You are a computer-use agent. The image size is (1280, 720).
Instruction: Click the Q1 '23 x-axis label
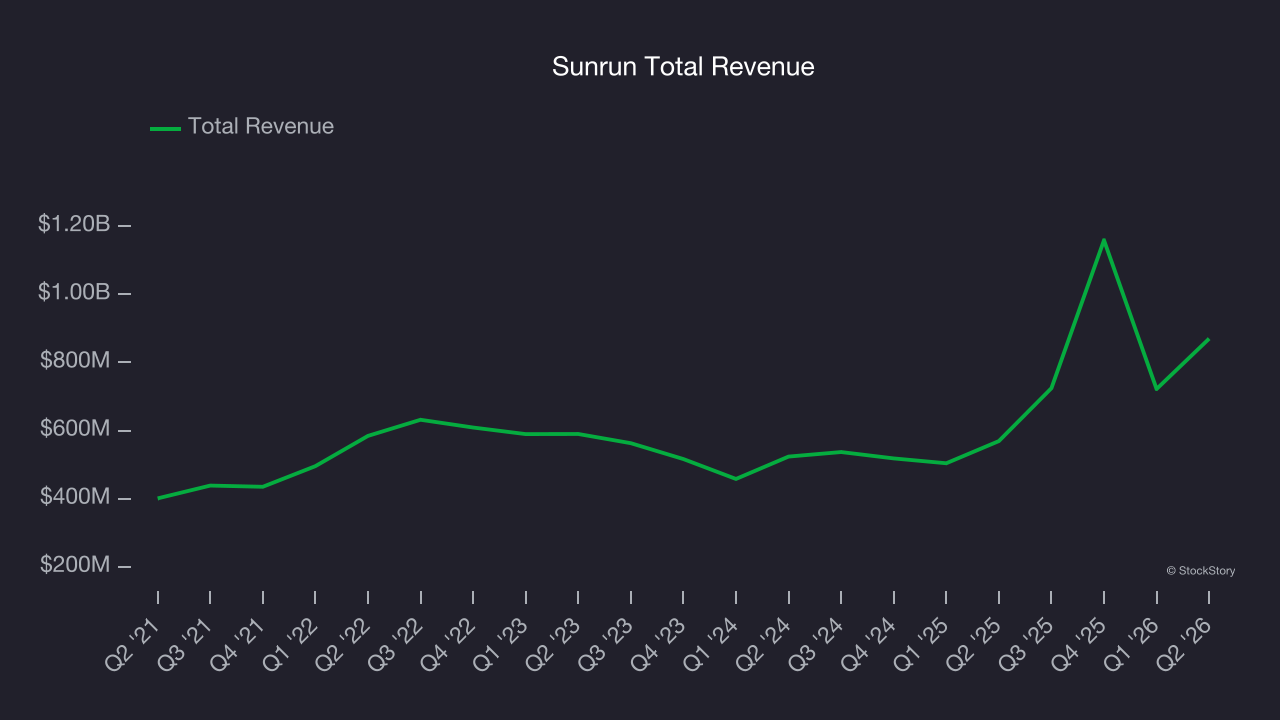pos(501,642)
